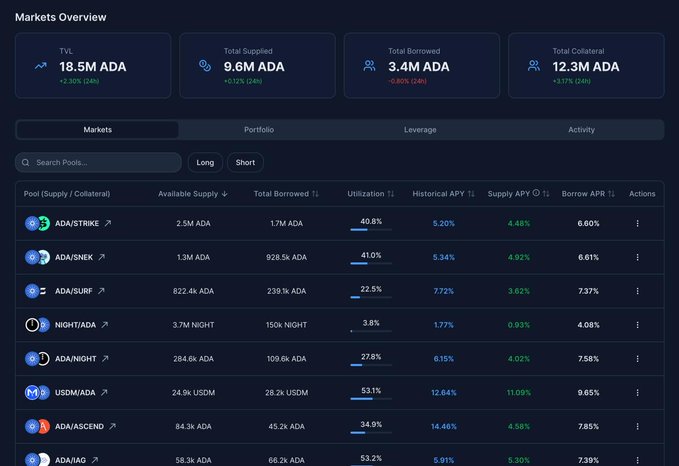The height and width of the screenshot is (466, 679).
Task: Switch to the Markets tab
Action: point(97,129)
